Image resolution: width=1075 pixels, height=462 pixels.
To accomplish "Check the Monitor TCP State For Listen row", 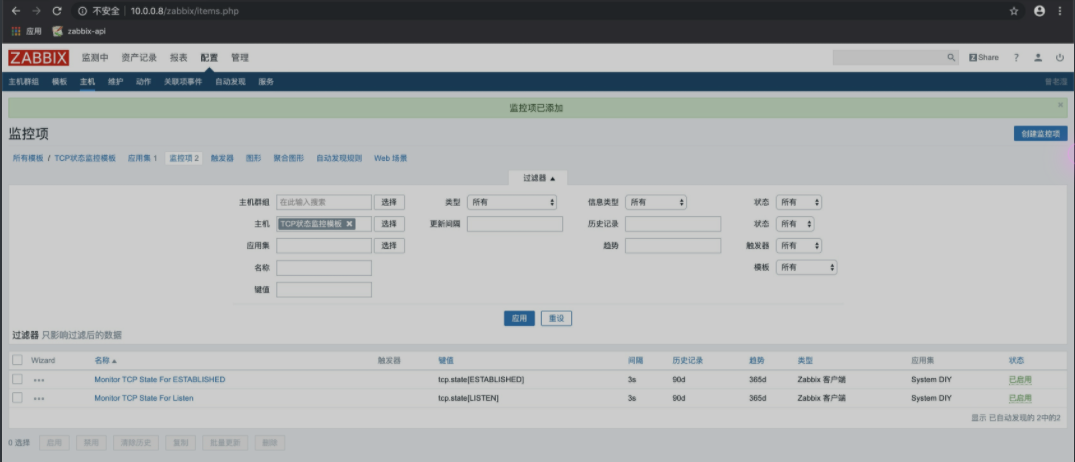I will (17, 398).
